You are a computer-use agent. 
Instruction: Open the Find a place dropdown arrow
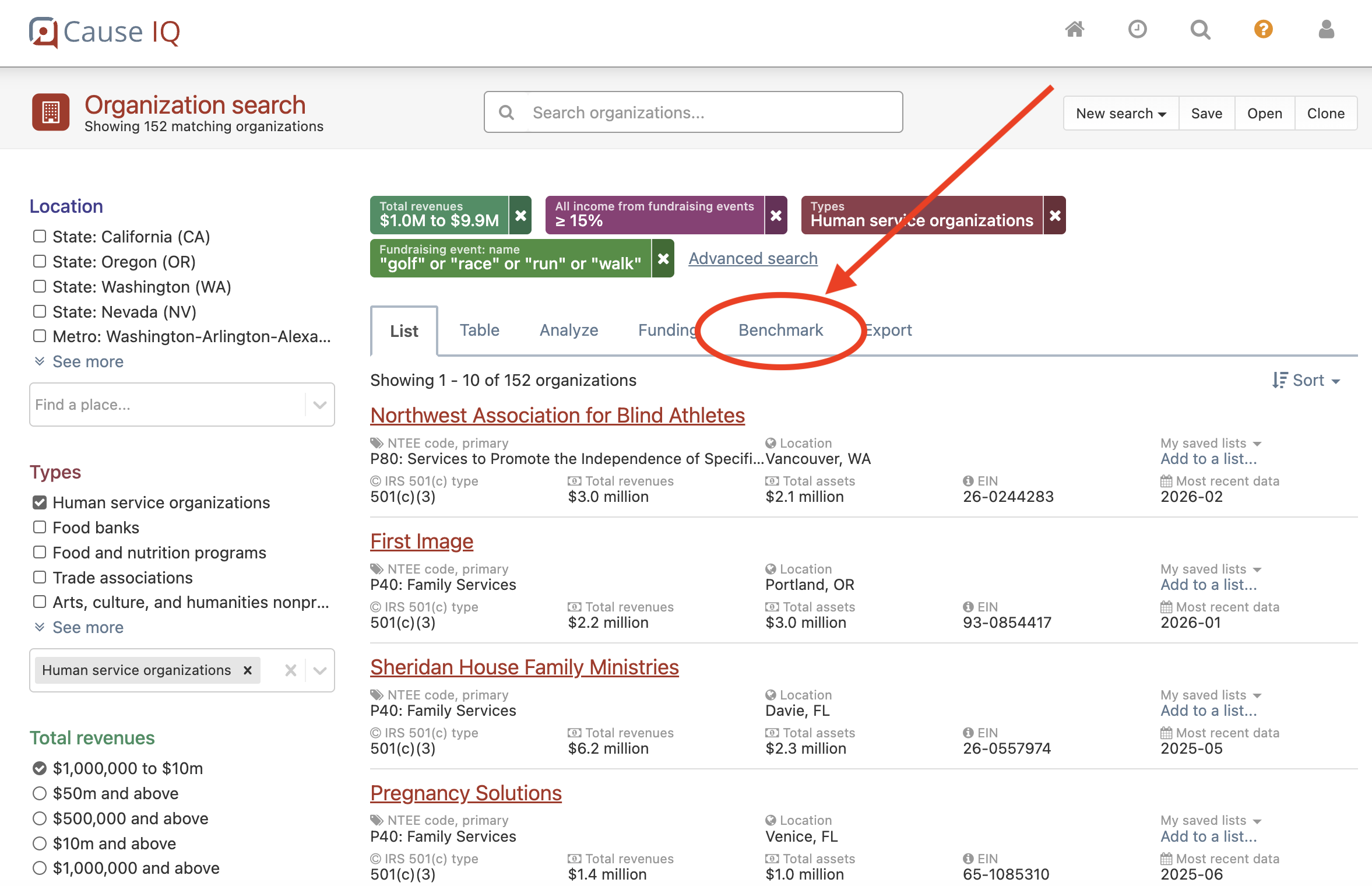[x=319, y=405]
